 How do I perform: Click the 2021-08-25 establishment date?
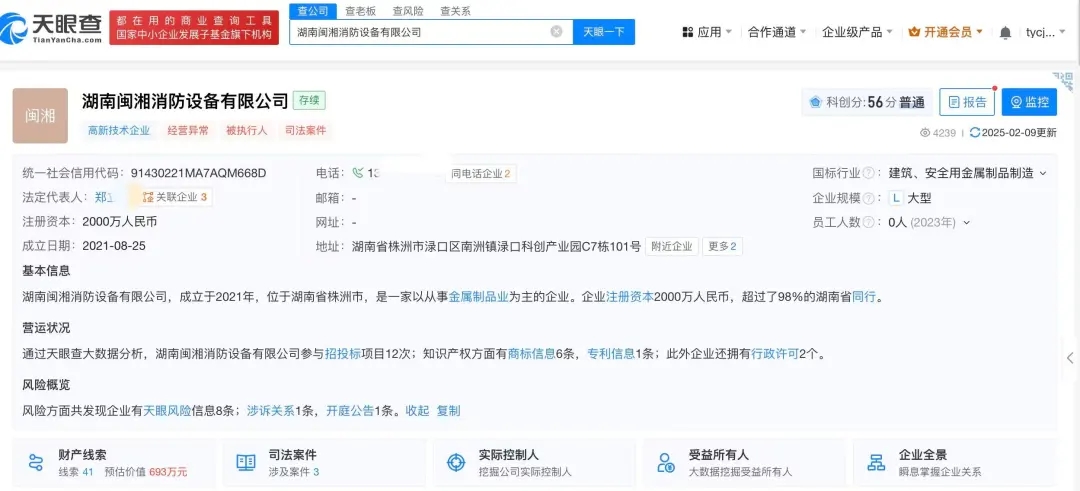114,245
